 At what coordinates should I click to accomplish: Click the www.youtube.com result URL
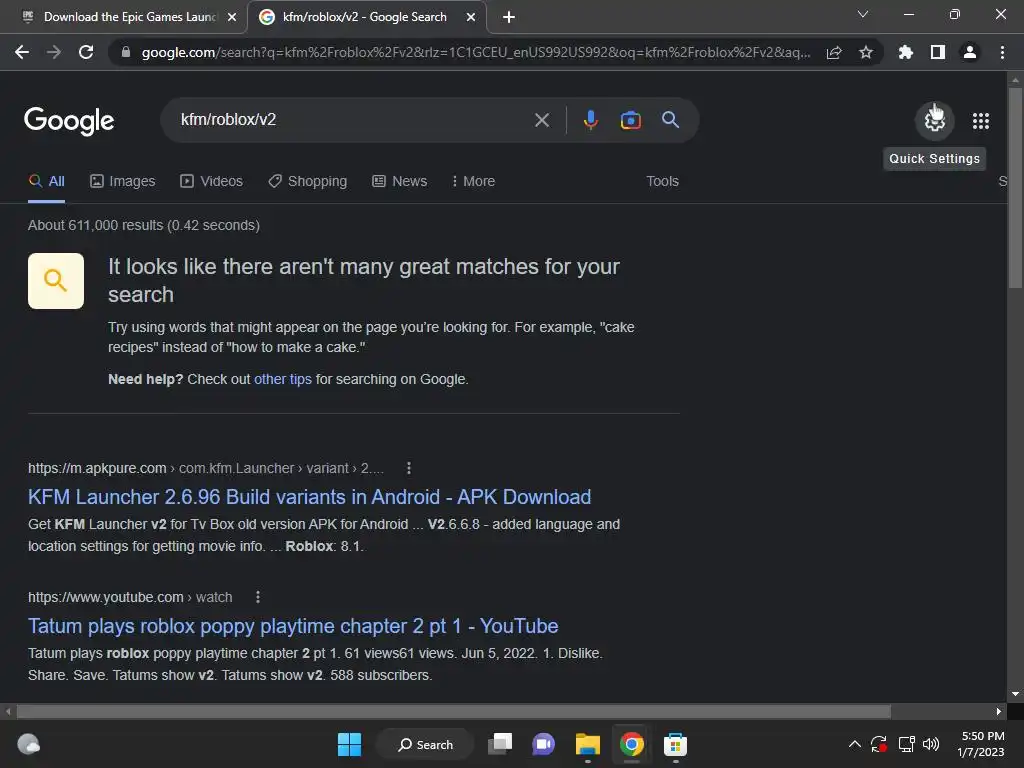click(x=130, y=597)
